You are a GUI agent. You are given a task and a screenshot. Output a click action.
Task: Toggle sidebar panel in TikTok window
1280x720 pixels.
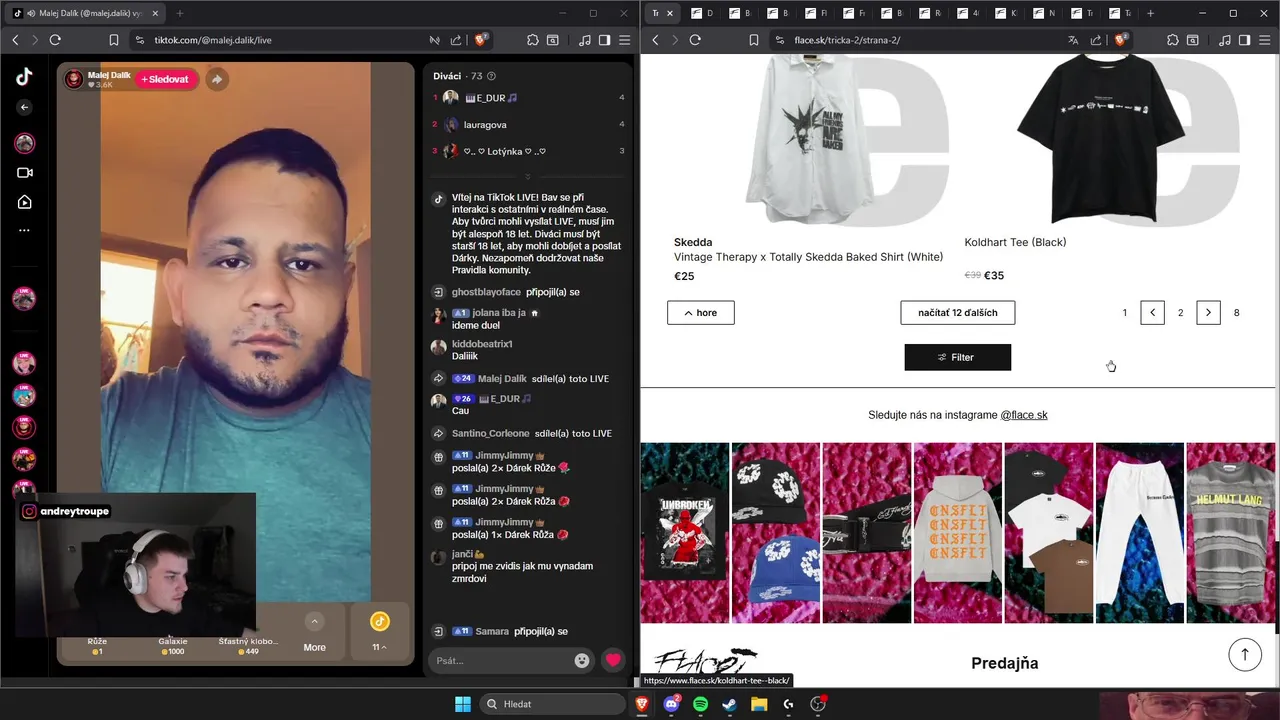click(x=604, y=40)
